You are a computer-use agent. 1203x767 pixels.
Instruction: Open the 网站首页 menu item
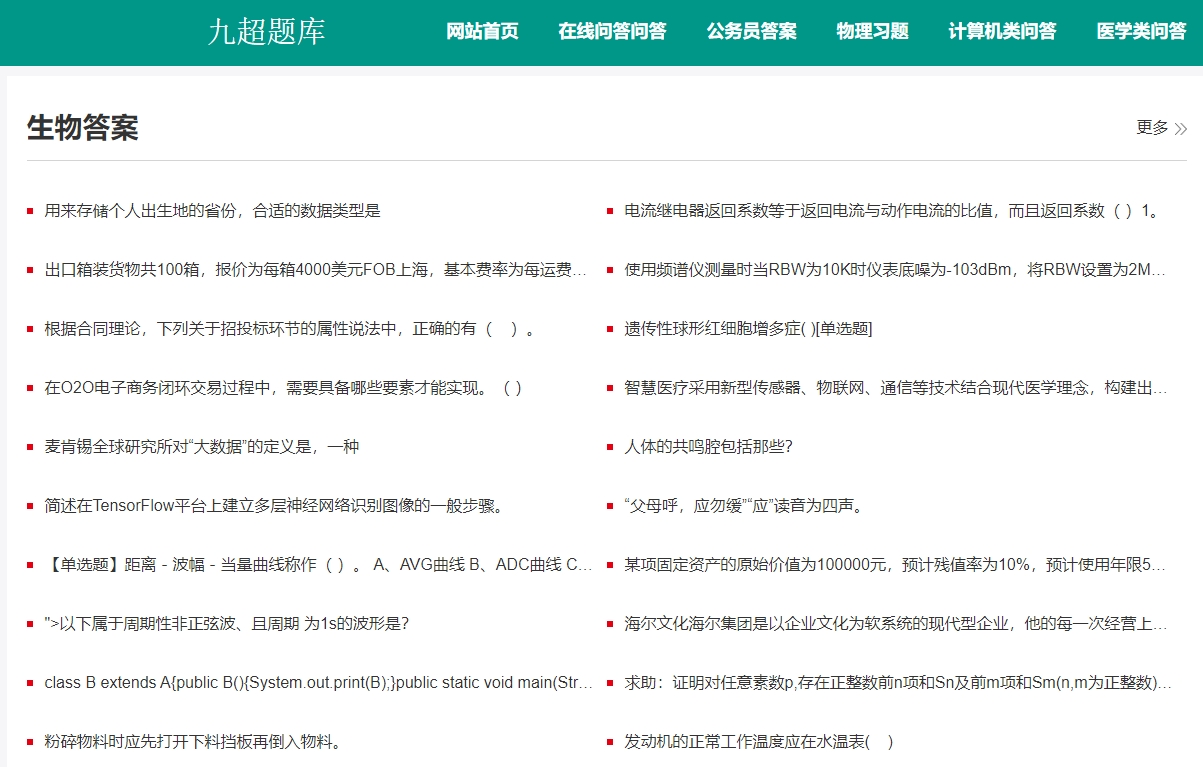click(482, 31)
